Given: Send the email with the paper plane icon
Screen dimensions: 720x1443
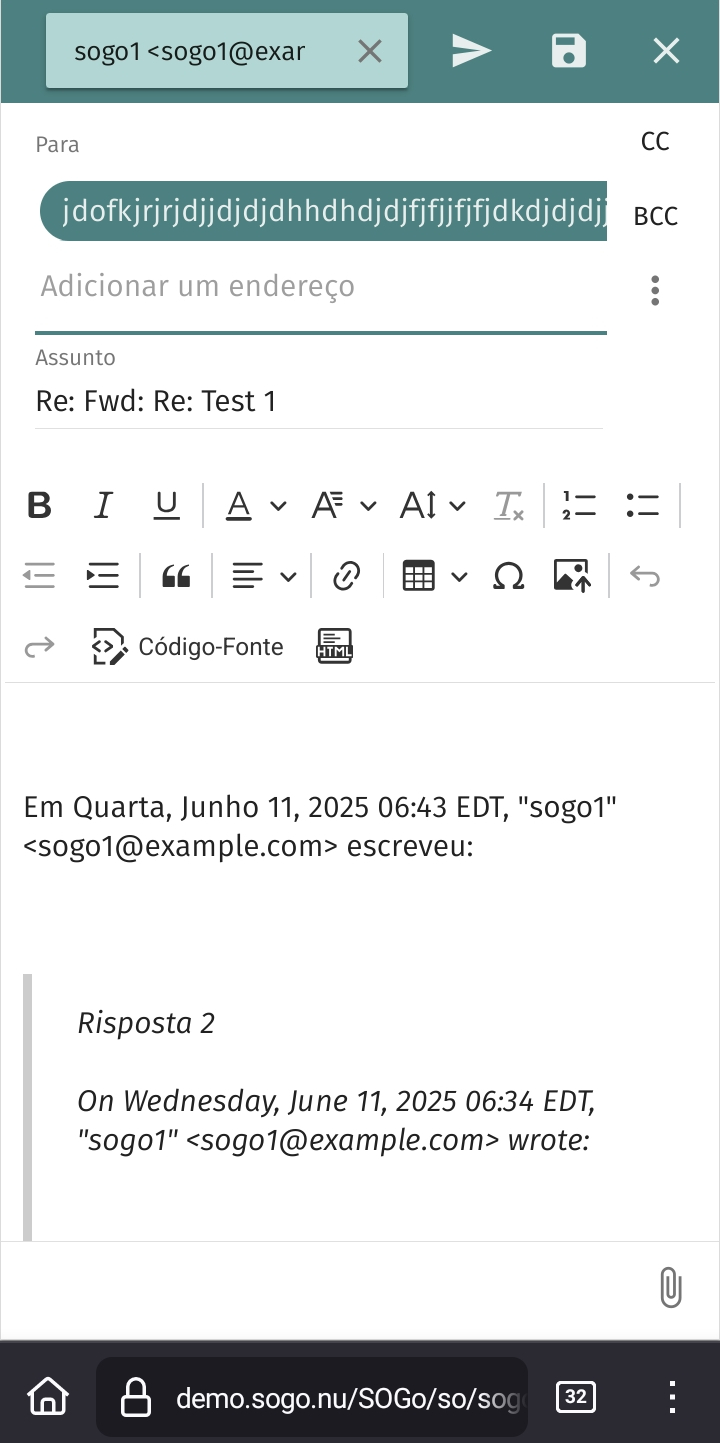Looking at the screenshot, I should [x=471, y=51].
